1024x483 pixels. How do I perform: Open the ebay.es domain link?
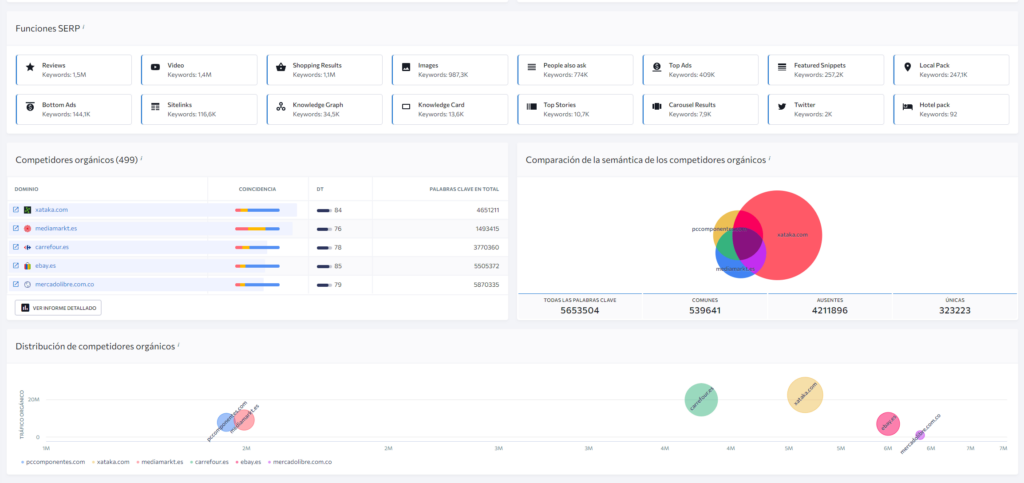pos(46,266)
